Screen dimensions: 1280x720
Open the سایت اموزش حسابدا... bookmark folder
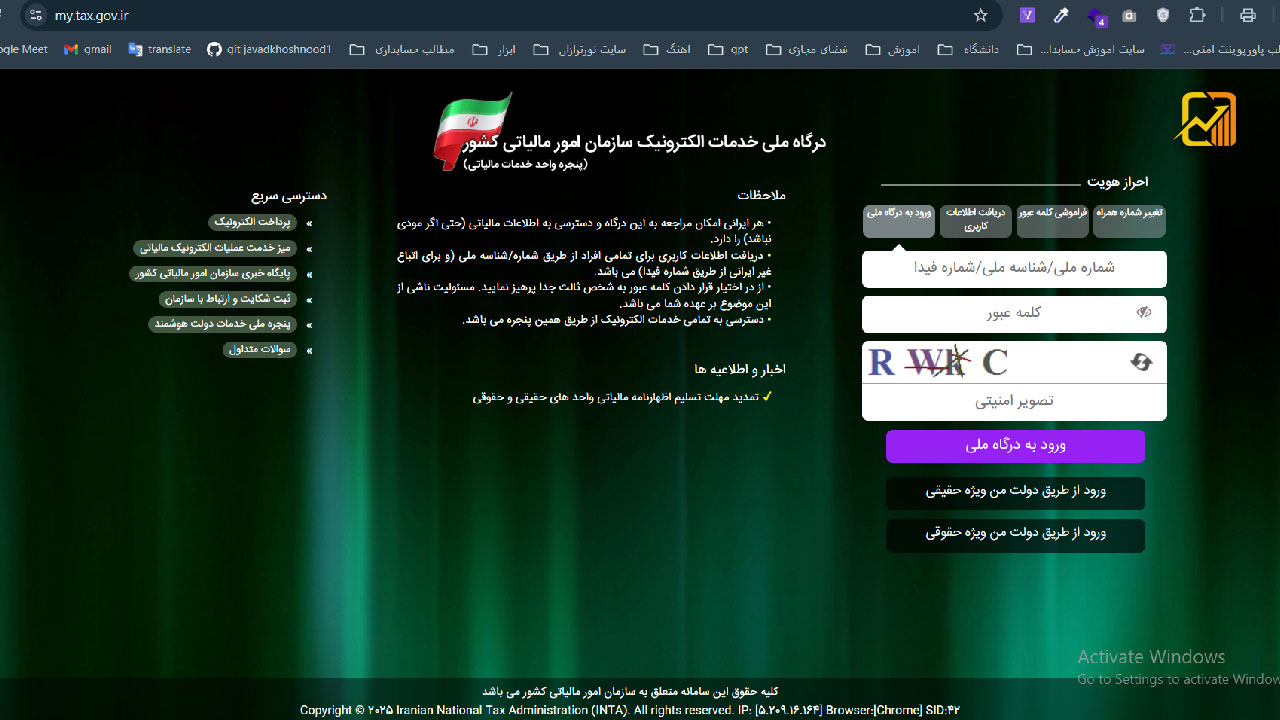(1081, 49)
